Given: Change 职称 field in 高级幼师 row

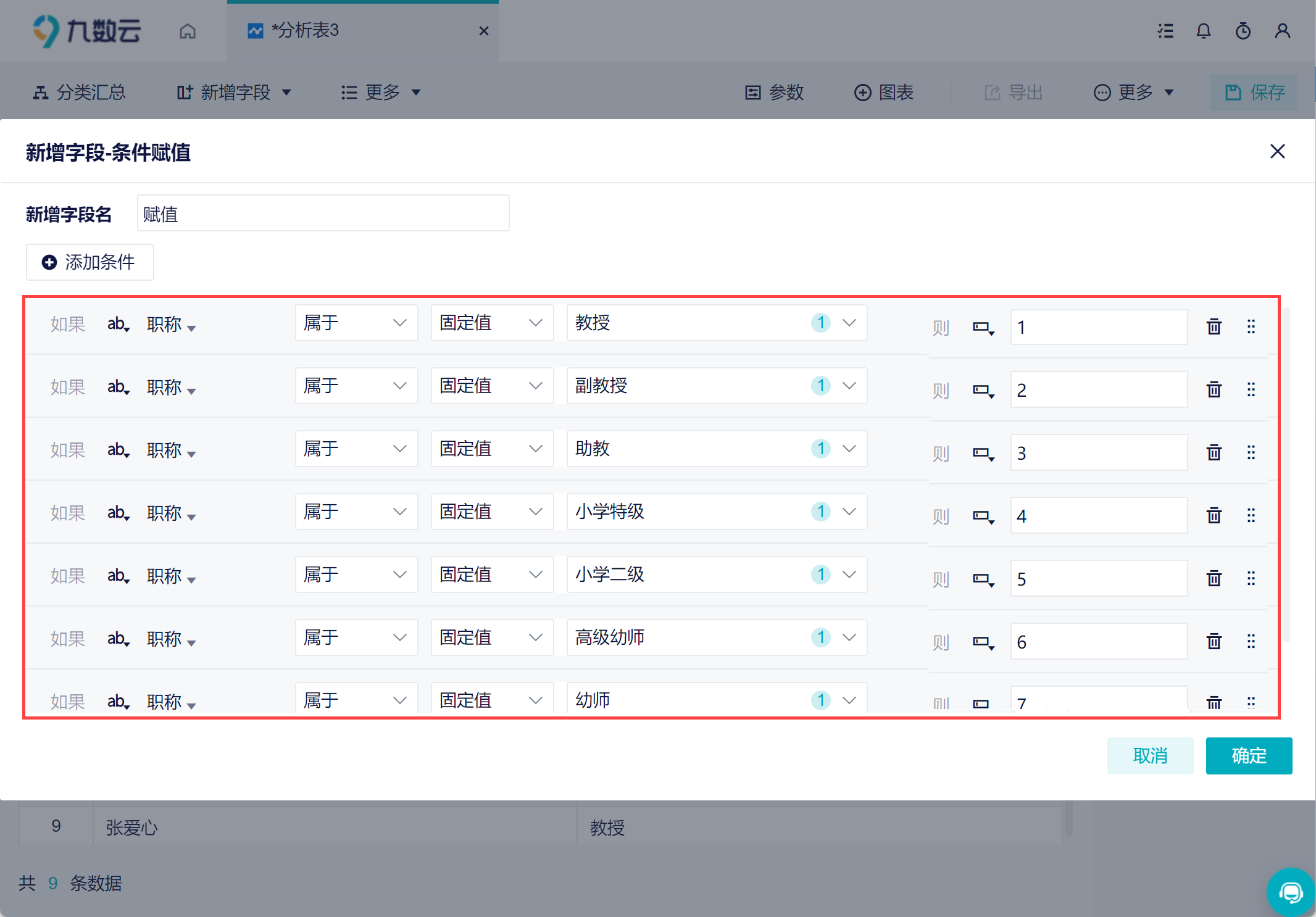Looking at the screenshot, I should point(171,639).
